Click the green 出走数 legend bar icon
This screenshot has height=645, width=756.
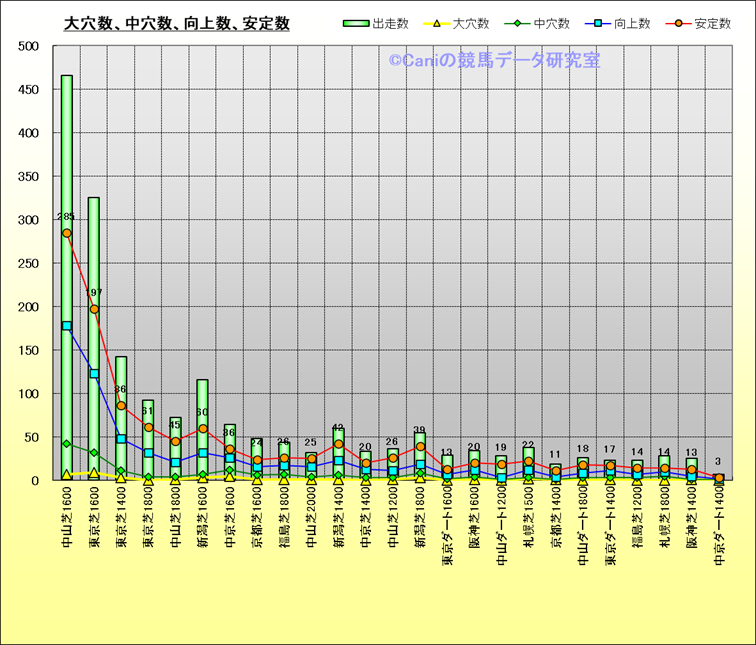355,23
